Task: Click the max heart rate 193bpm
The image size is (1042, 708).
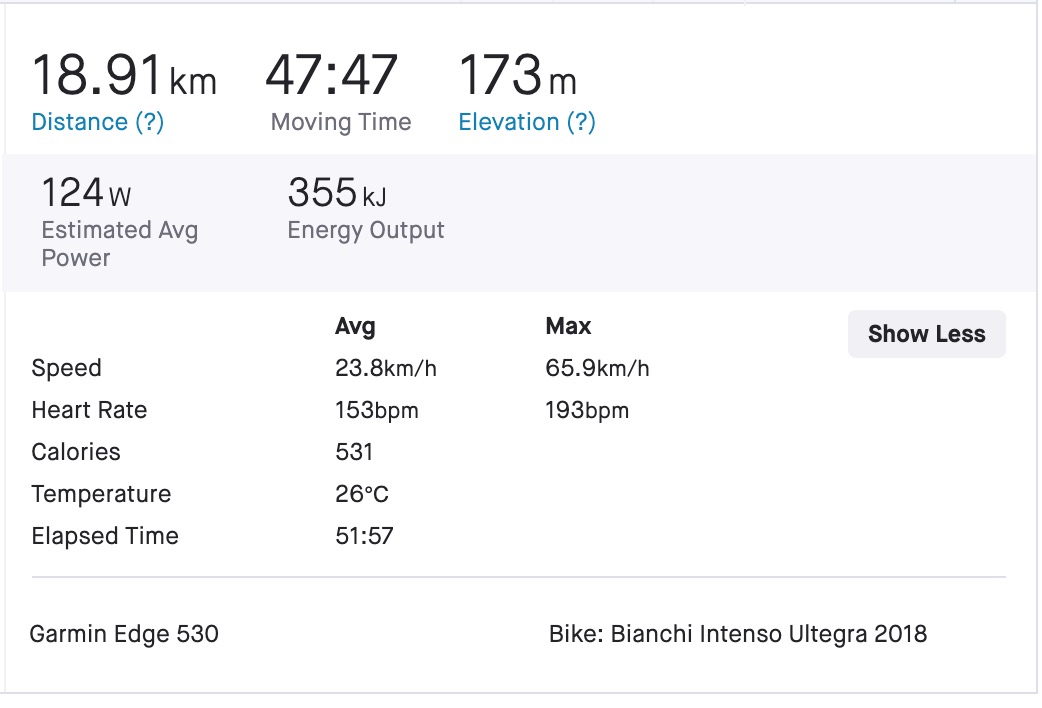Action: [x=587, y=410]
